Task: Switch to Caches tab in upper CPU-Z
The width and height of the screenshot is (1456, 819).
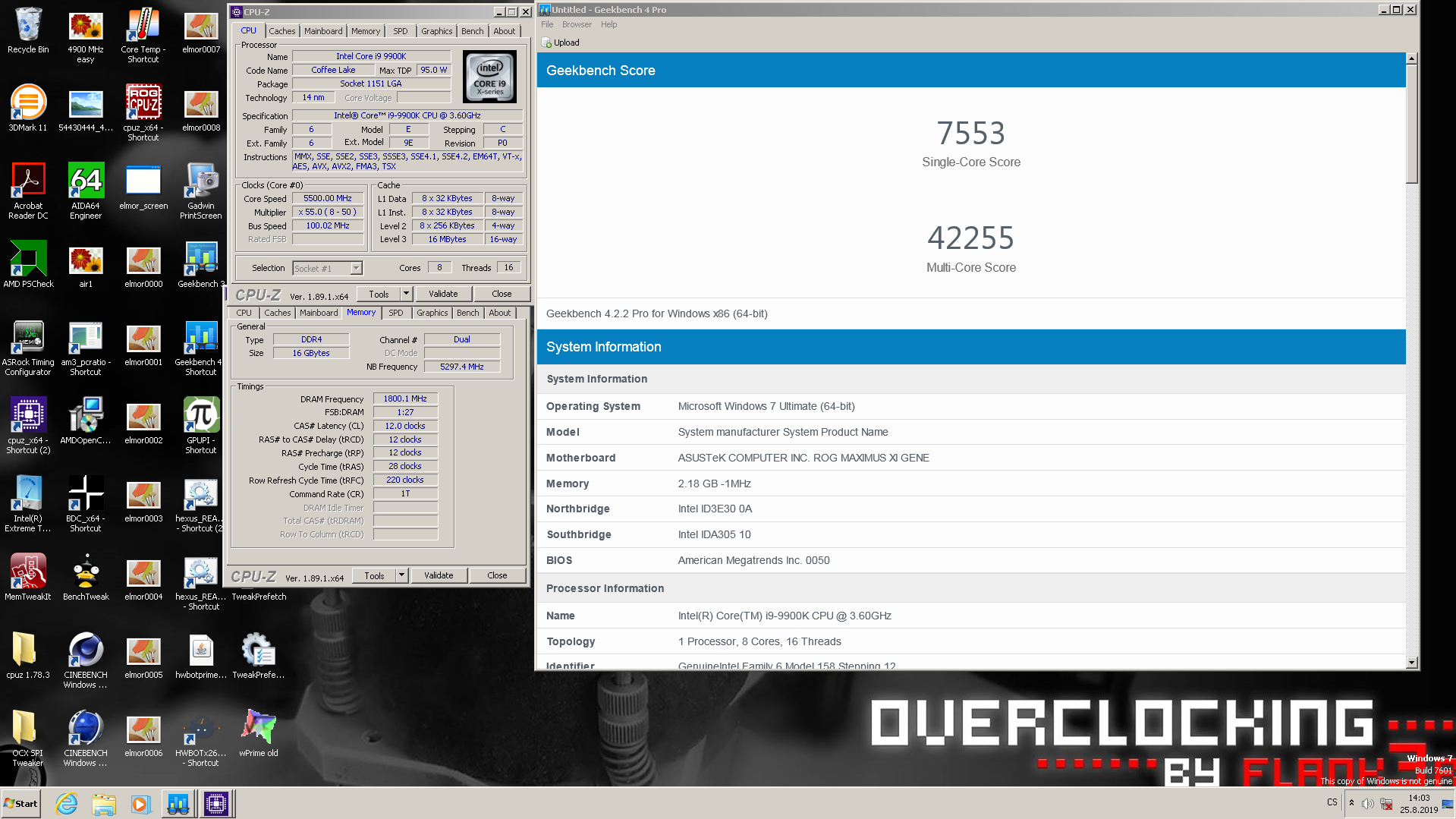Action: [282, 31]
